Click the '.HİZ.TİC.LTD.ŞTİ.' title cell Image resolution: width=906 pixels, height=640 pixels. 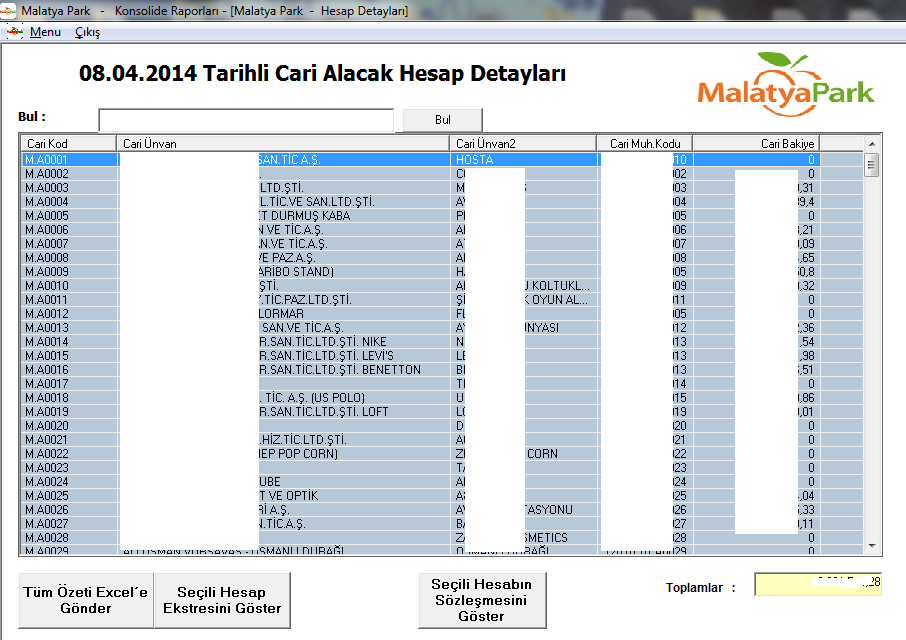(x=303, y=440)
